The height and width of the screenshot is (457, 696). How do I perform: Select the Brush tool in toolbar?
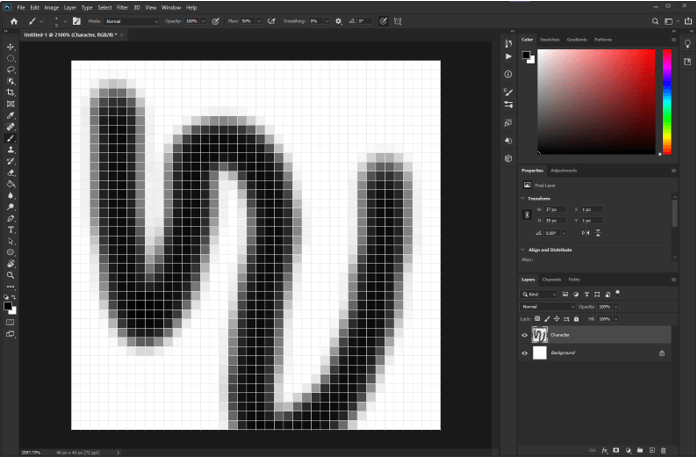pyautogui.click(x=11, y=138)
